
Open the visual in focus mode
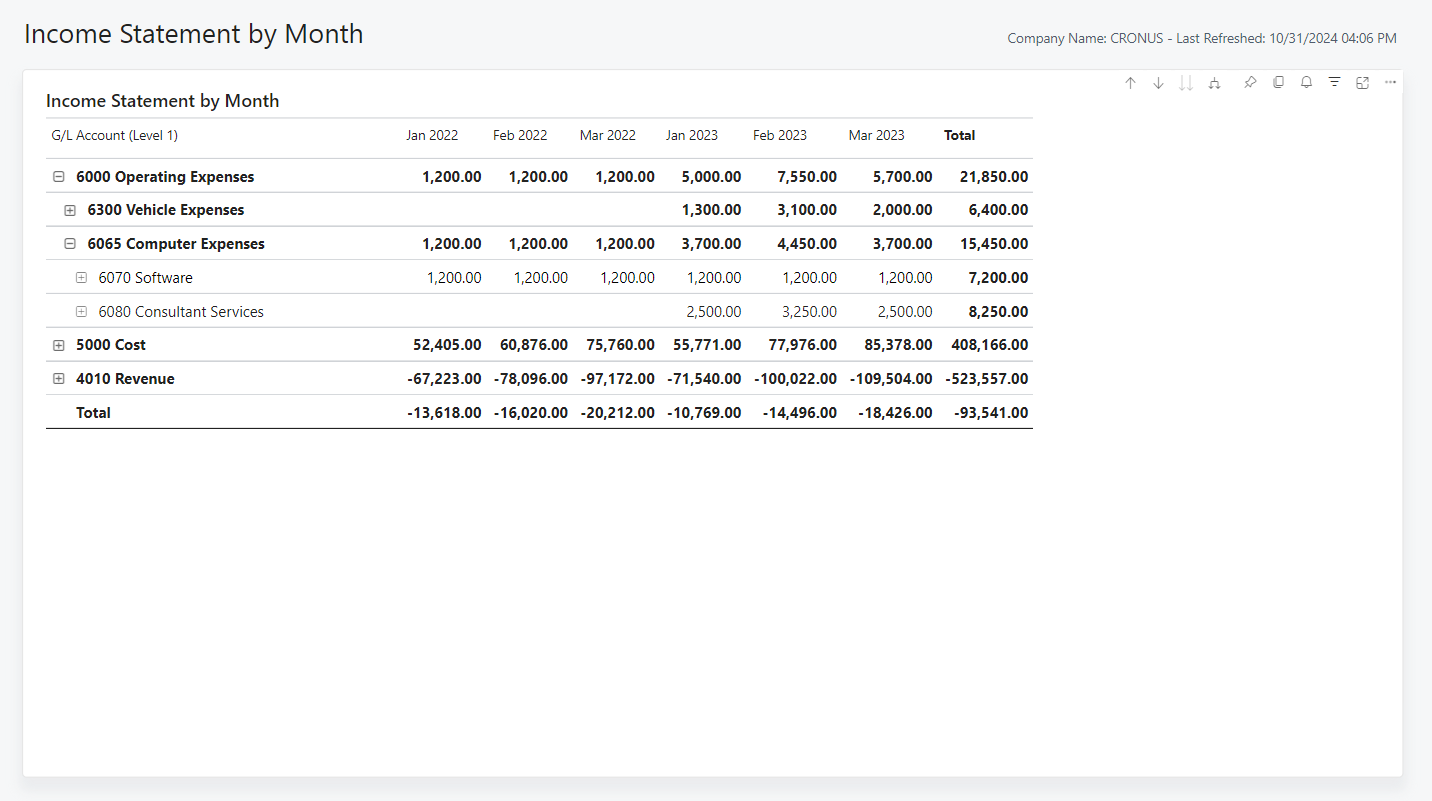(x=1362, y=82)
